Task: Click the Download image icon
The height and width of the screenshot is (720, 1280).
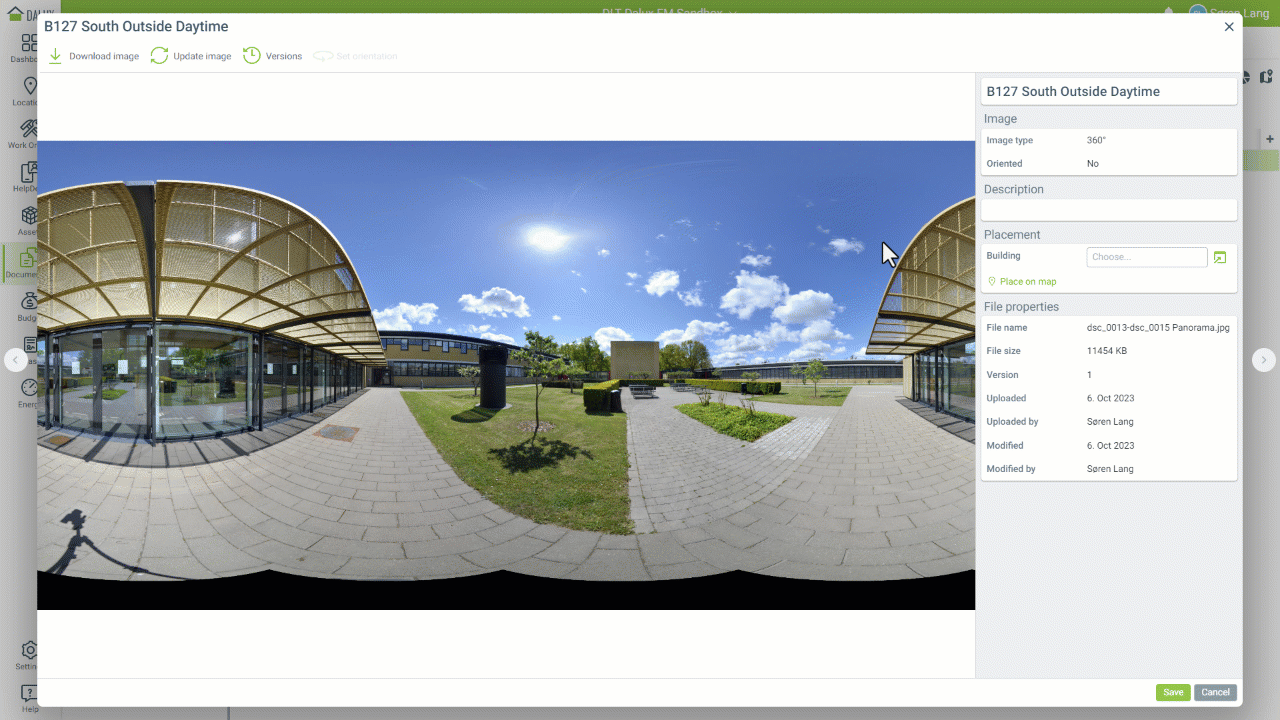Action: point(56,56)
